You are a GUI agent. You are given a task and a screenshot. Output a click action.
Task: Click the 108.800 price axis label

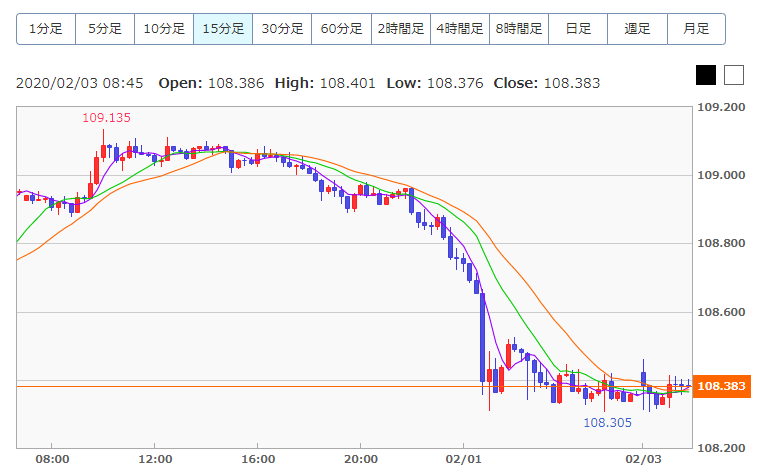tap(721, 243)
